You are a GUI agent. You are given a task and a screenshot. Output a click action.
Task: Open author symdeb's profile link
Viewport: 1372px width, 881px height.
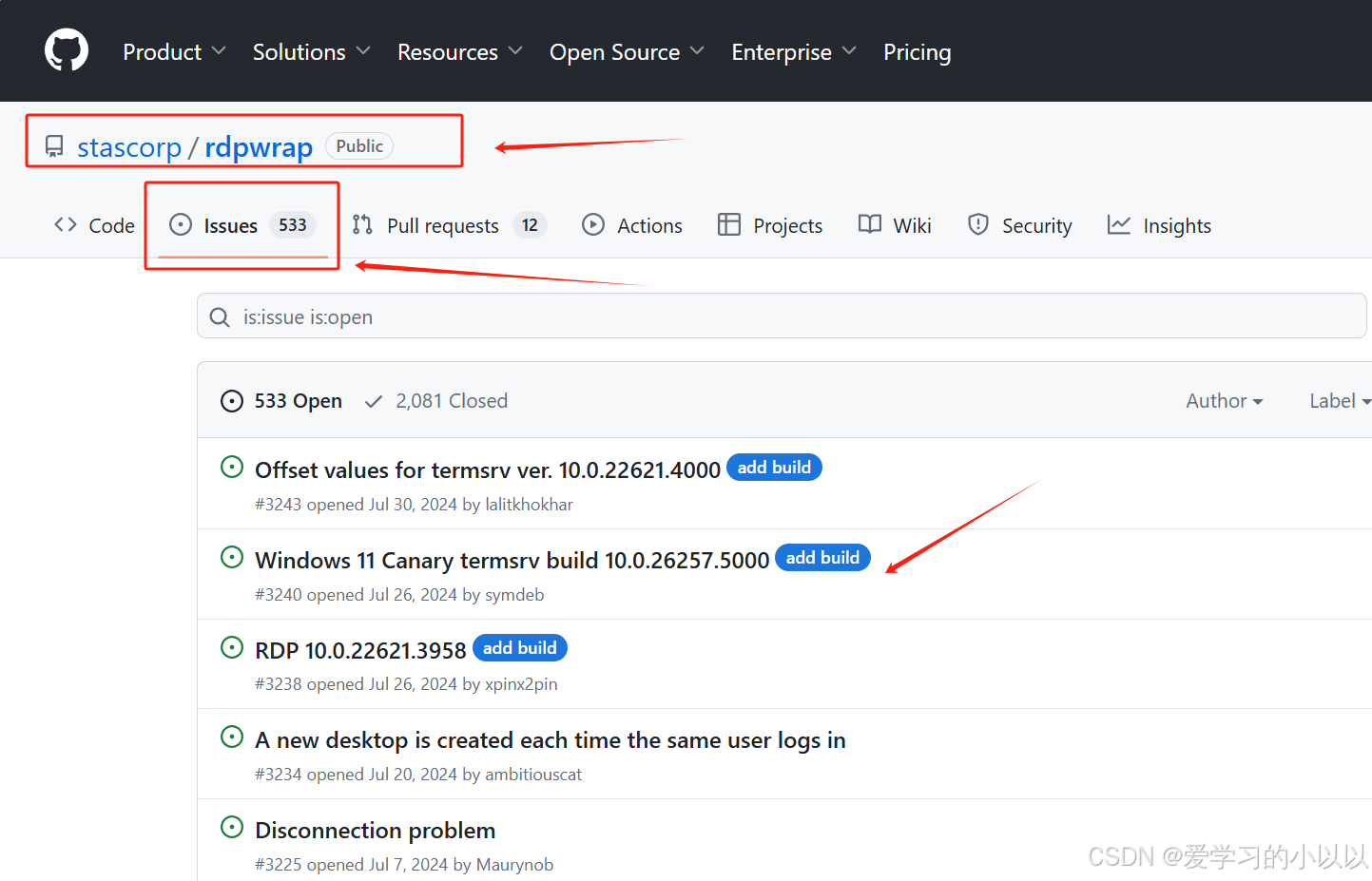[x=514, y=595]
